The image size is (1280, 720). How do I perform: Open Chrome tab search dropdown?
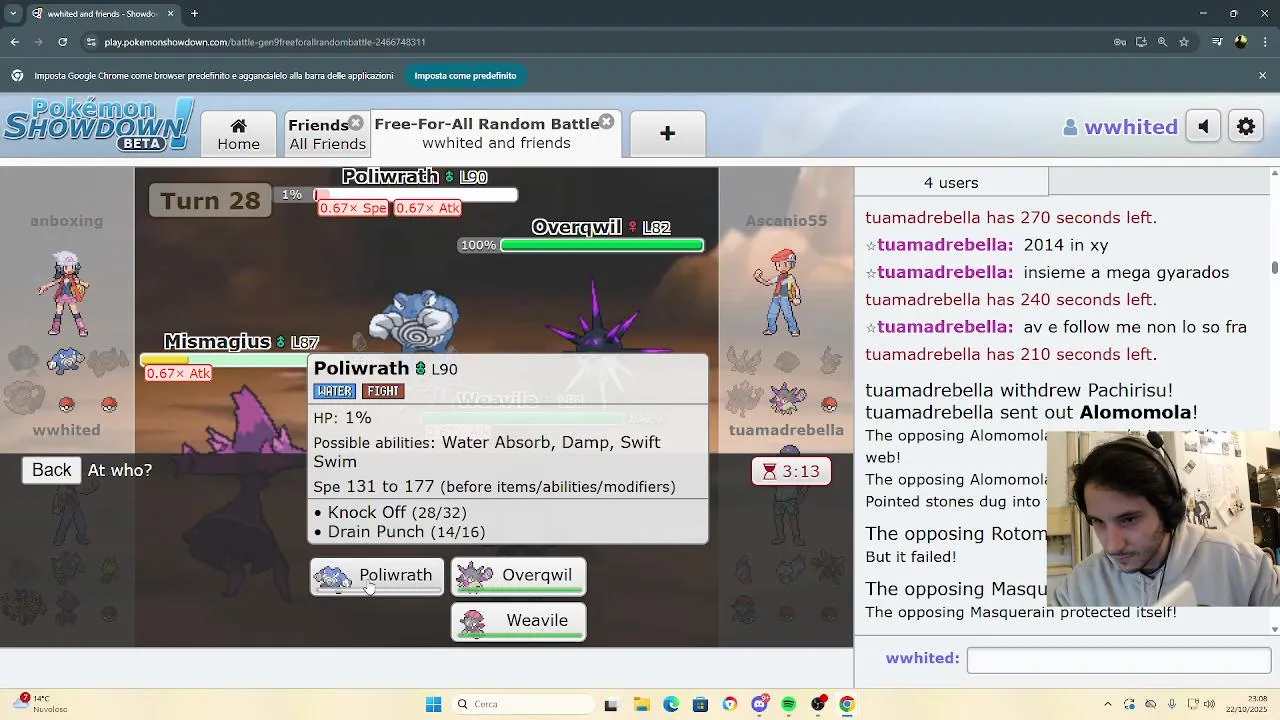pos(13,14)
